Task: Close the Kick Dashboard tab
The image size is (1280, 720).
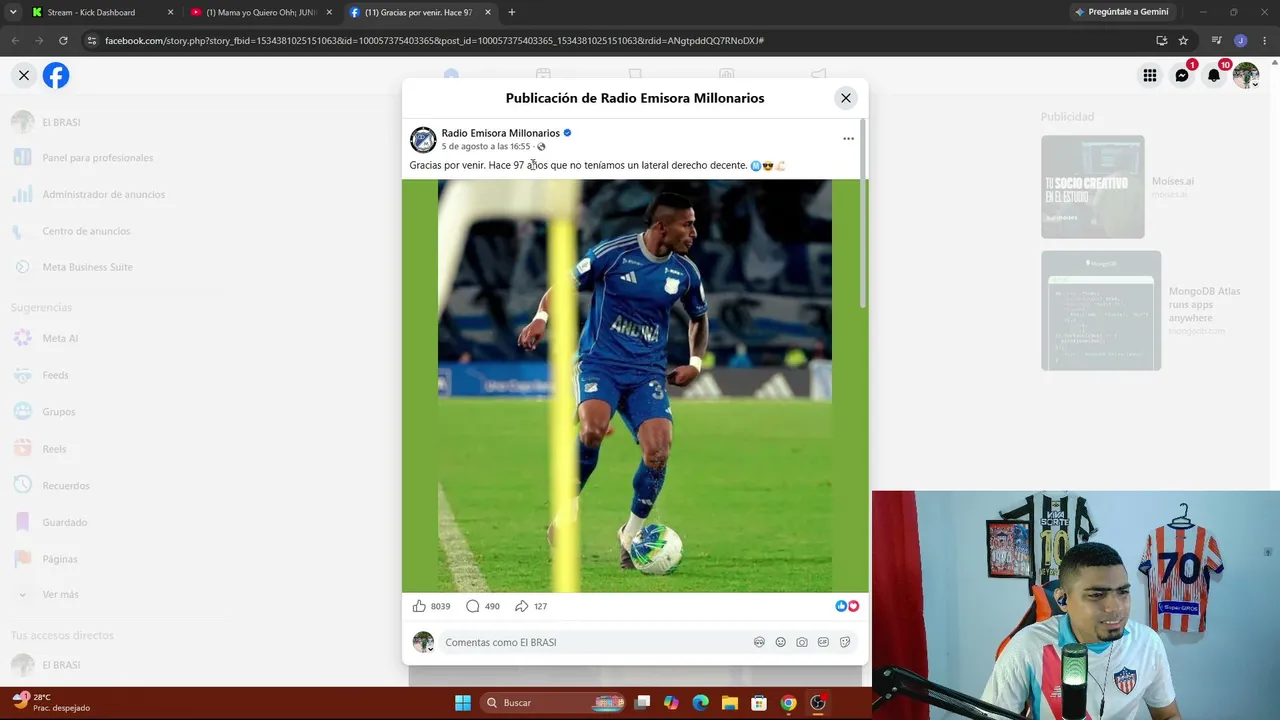Action: pyautogui.click(x=170, y=12)
